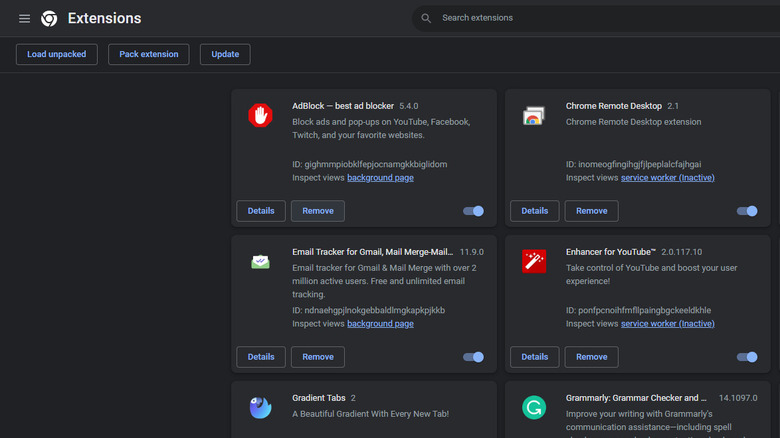Click the Grammarly green G icon

tap(533, 408)
